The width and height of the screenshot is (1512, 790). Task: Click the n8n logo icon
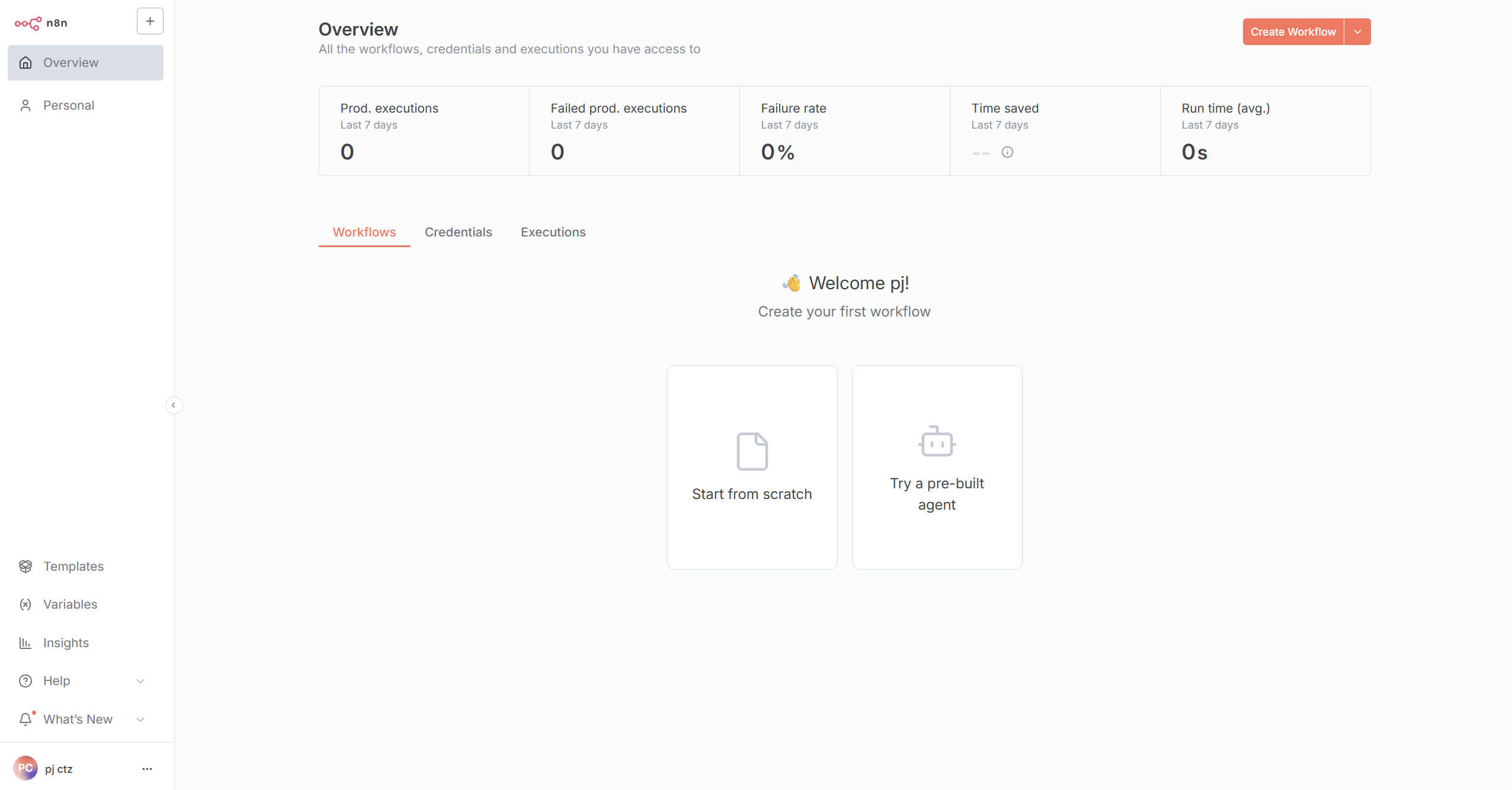pos(28,23)
